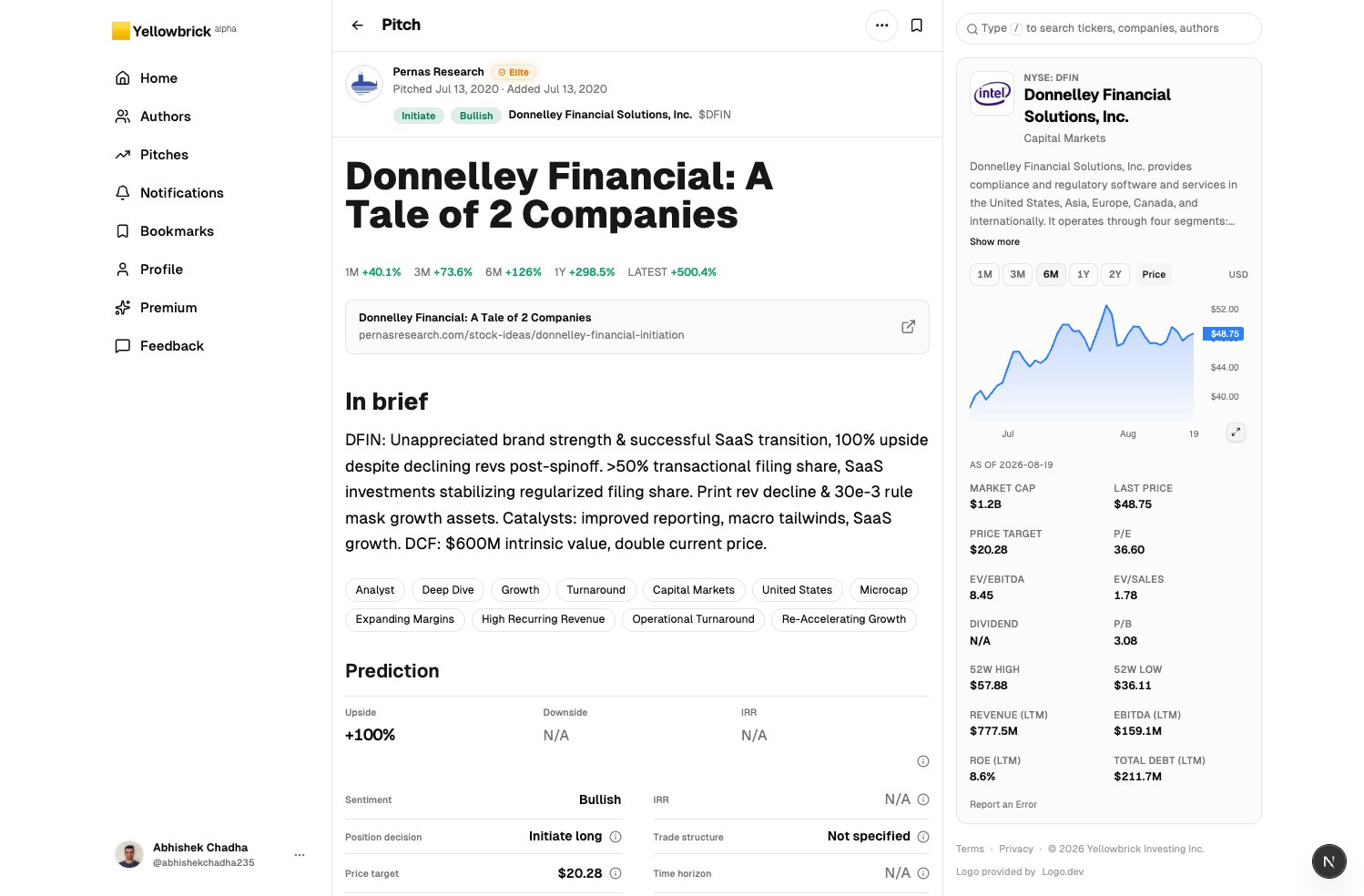
Task: Click the Donnelley Financial company logo
Action: [992, 94]
